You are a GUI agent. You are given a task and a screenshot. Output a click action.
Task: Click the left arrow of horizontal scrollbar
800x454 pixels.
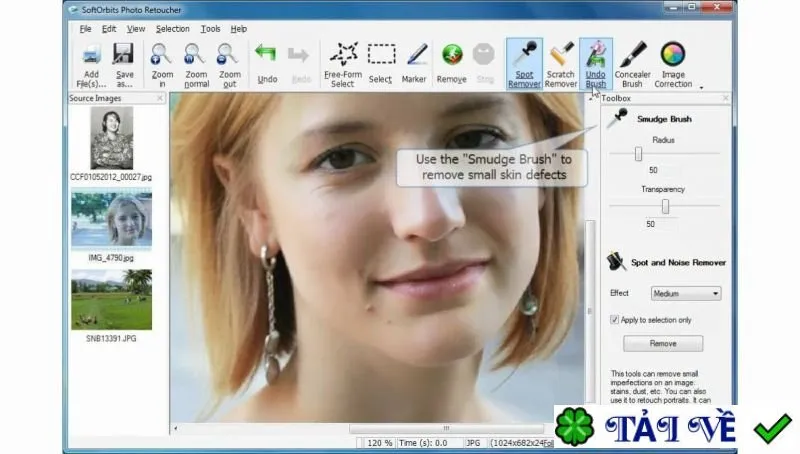(176, 428)
